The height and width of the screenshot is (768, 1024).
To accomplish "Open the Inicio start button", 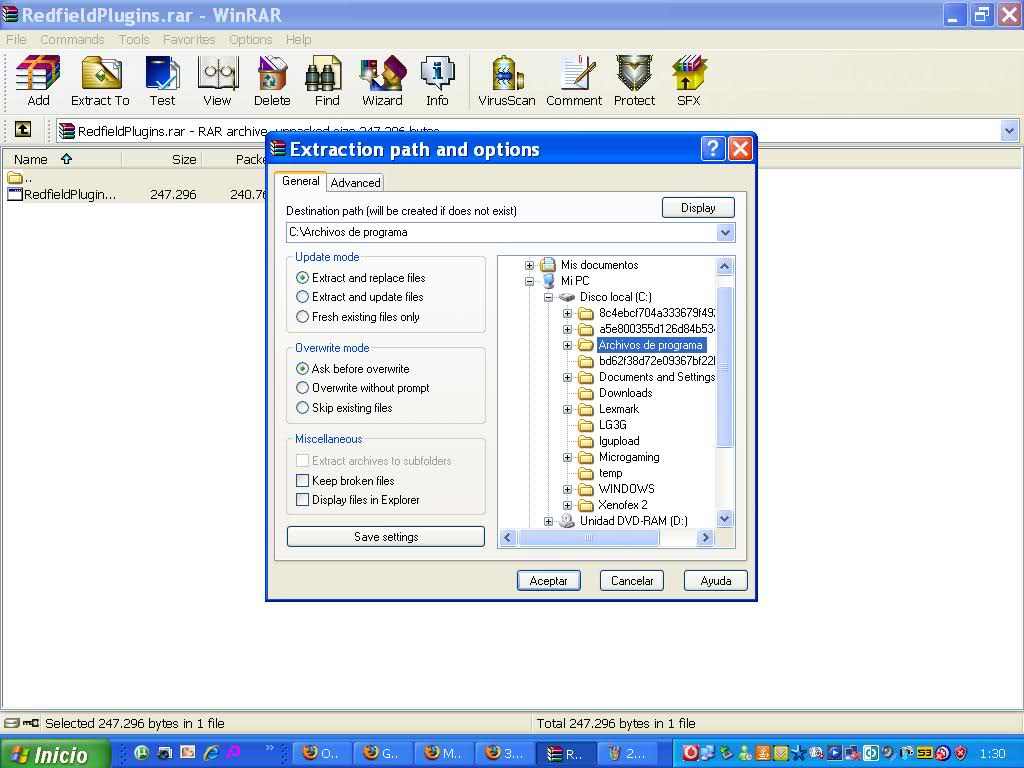I will (x=54, y=754).
